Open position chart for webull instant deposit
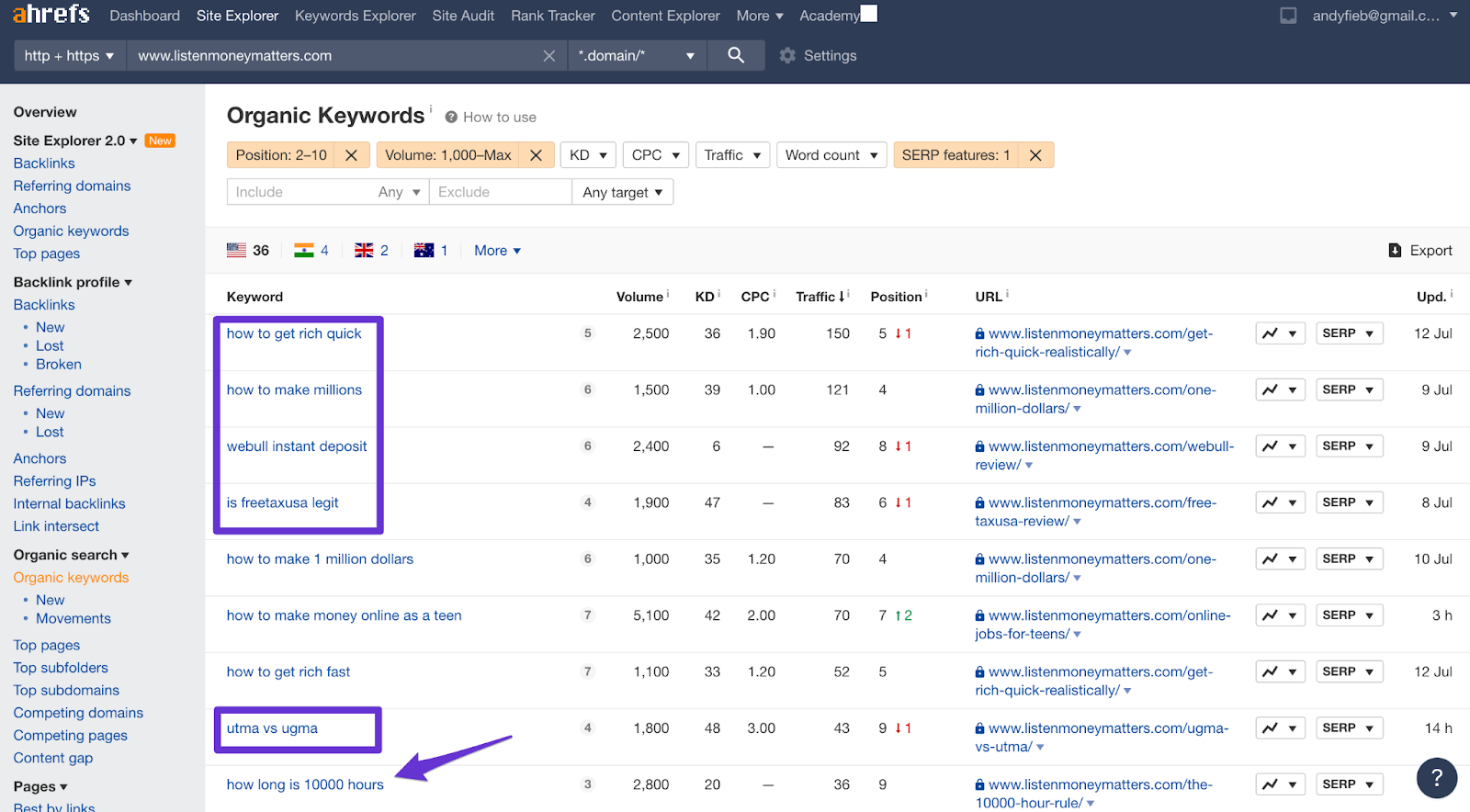 [1280, 446]
